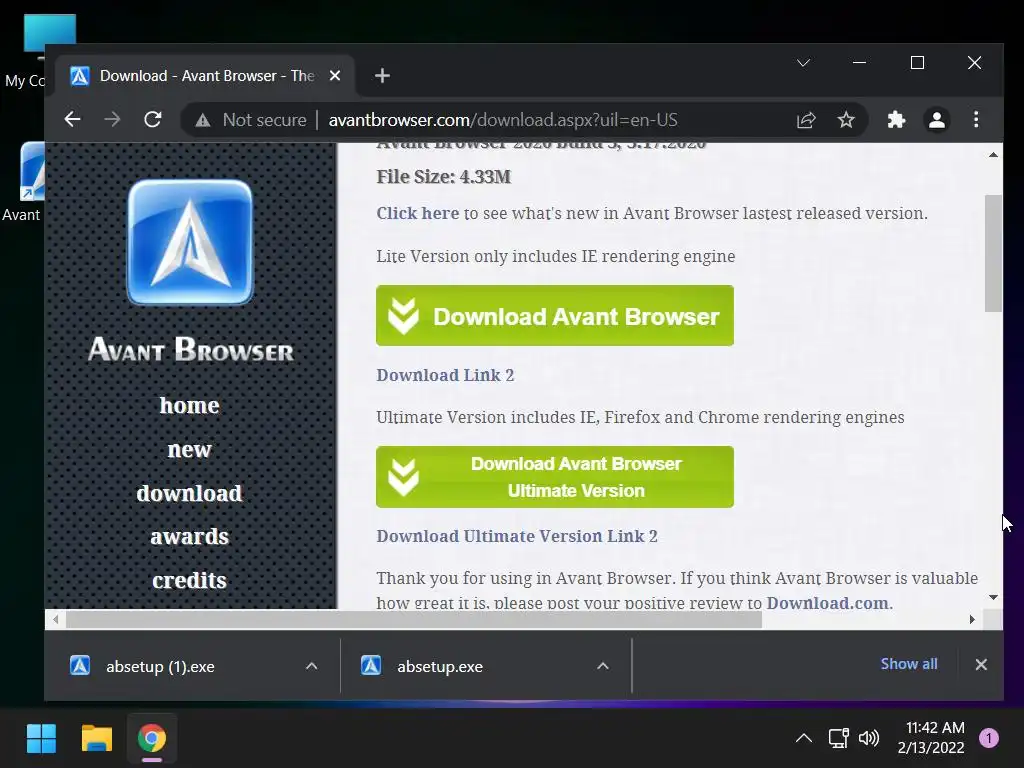Open the awards sidebar link
Screen dimensions: 1024x768
click(x=189, y=537)
